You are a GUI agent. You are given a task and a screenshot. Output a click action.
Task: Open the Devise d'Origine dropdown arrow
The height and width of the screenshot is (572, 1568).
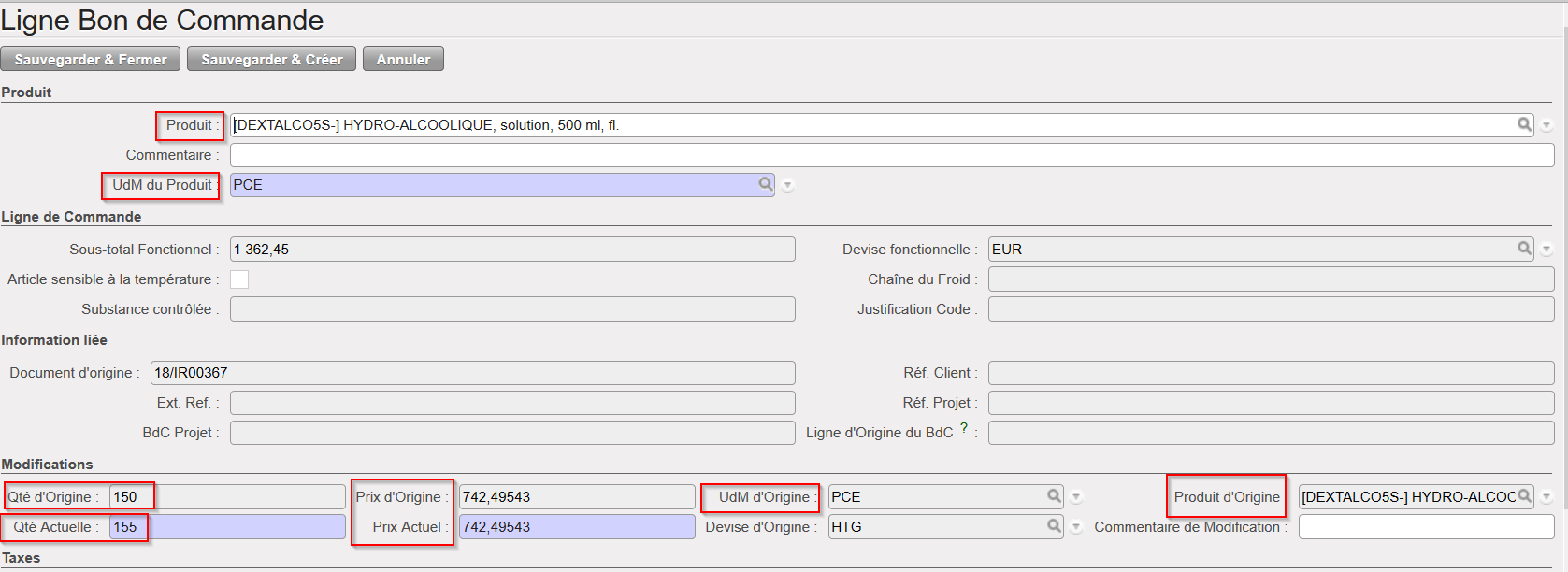(1076, 527)
